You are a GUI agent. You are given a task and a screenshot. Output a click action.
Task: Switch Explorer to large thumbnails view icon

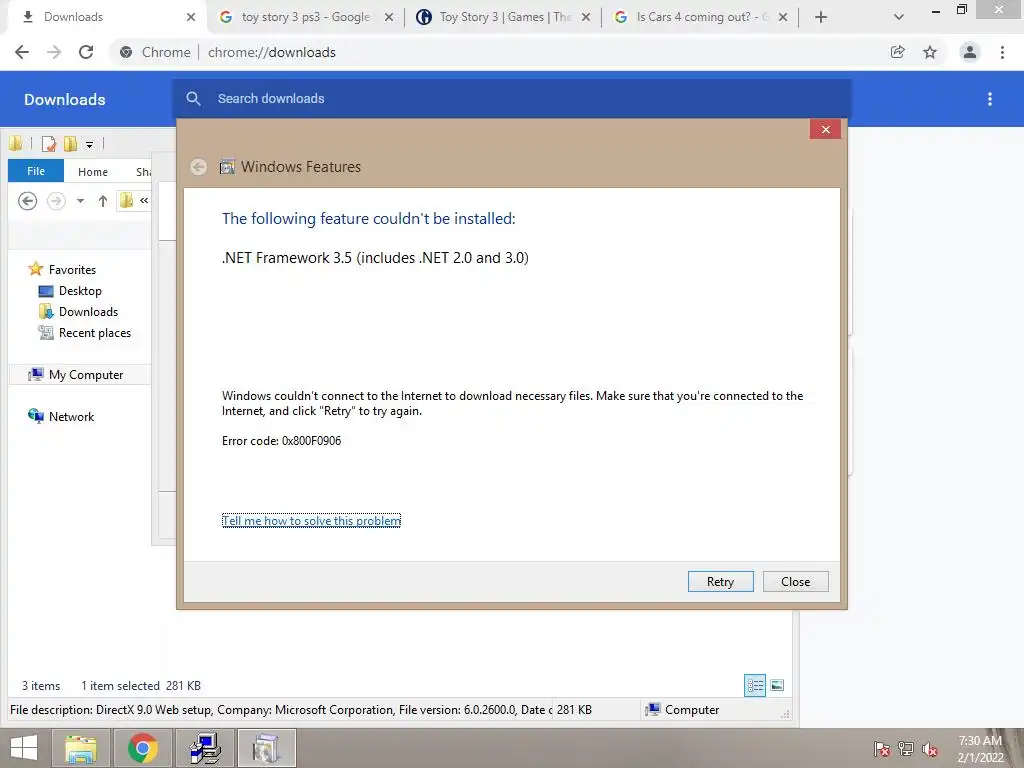(x=777, y=685)
